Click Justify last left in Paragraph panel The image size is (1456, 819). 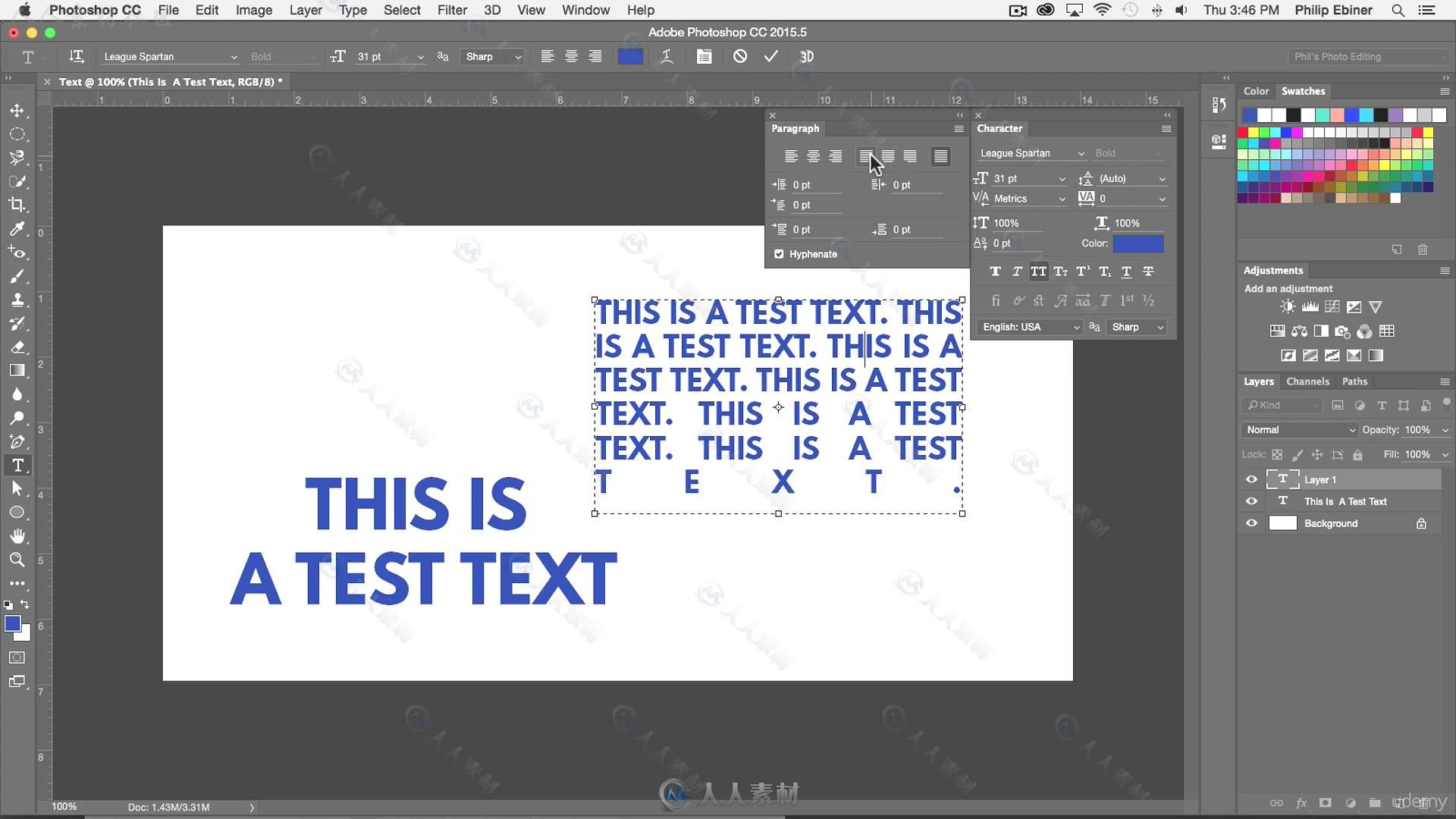pyautogui.click(x=866, y=156)
